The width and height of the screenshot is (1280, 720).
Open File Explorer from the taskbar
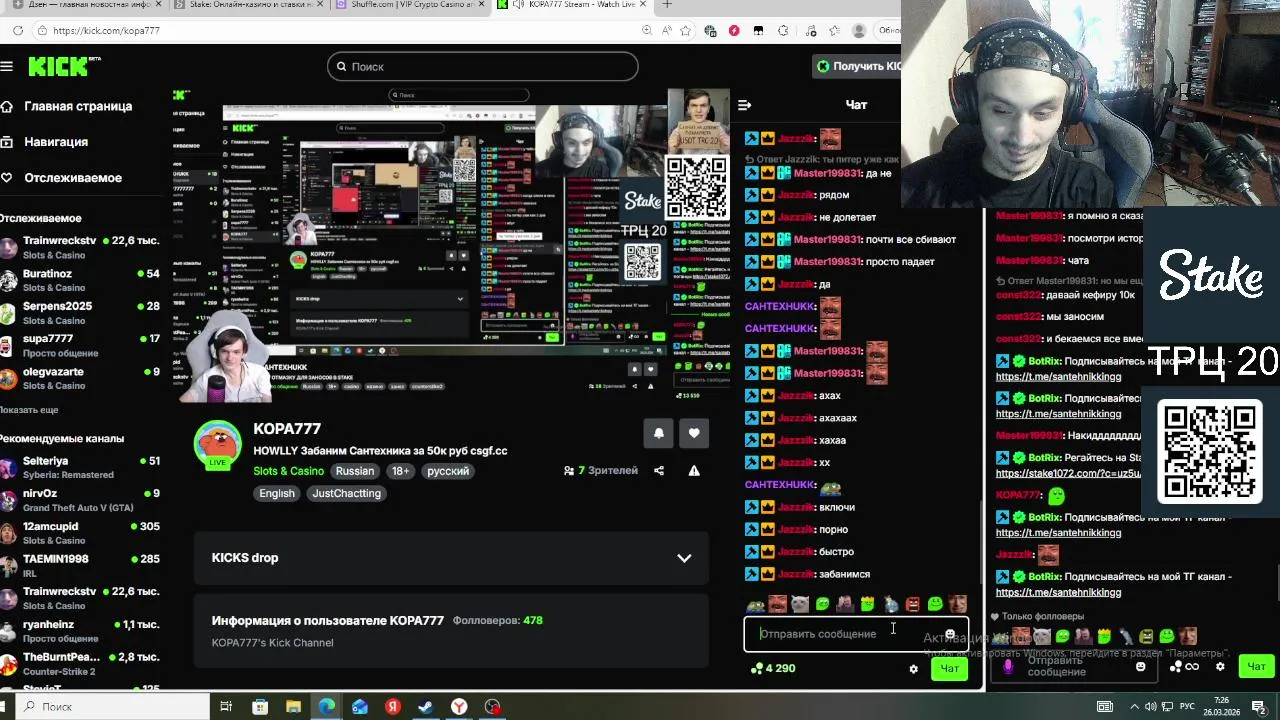[x=293, y=707]
